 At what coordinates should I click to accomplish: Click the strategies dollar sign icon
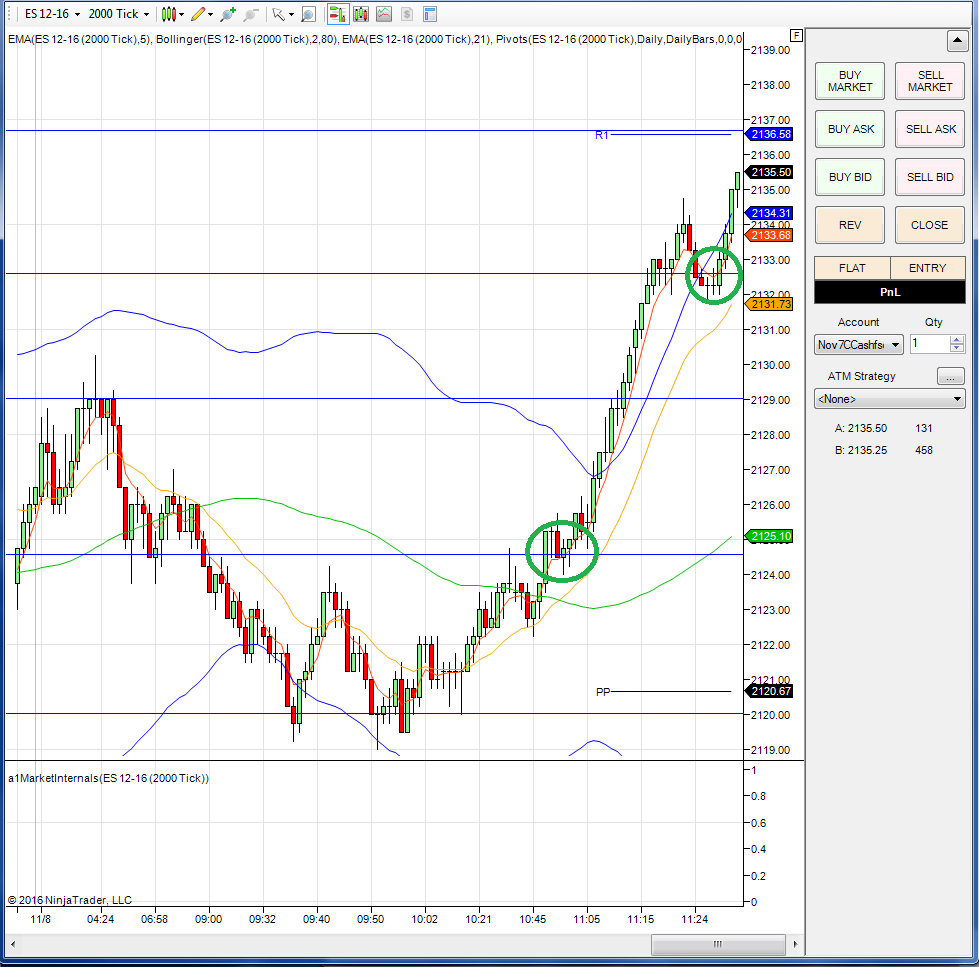click(406, 14)
